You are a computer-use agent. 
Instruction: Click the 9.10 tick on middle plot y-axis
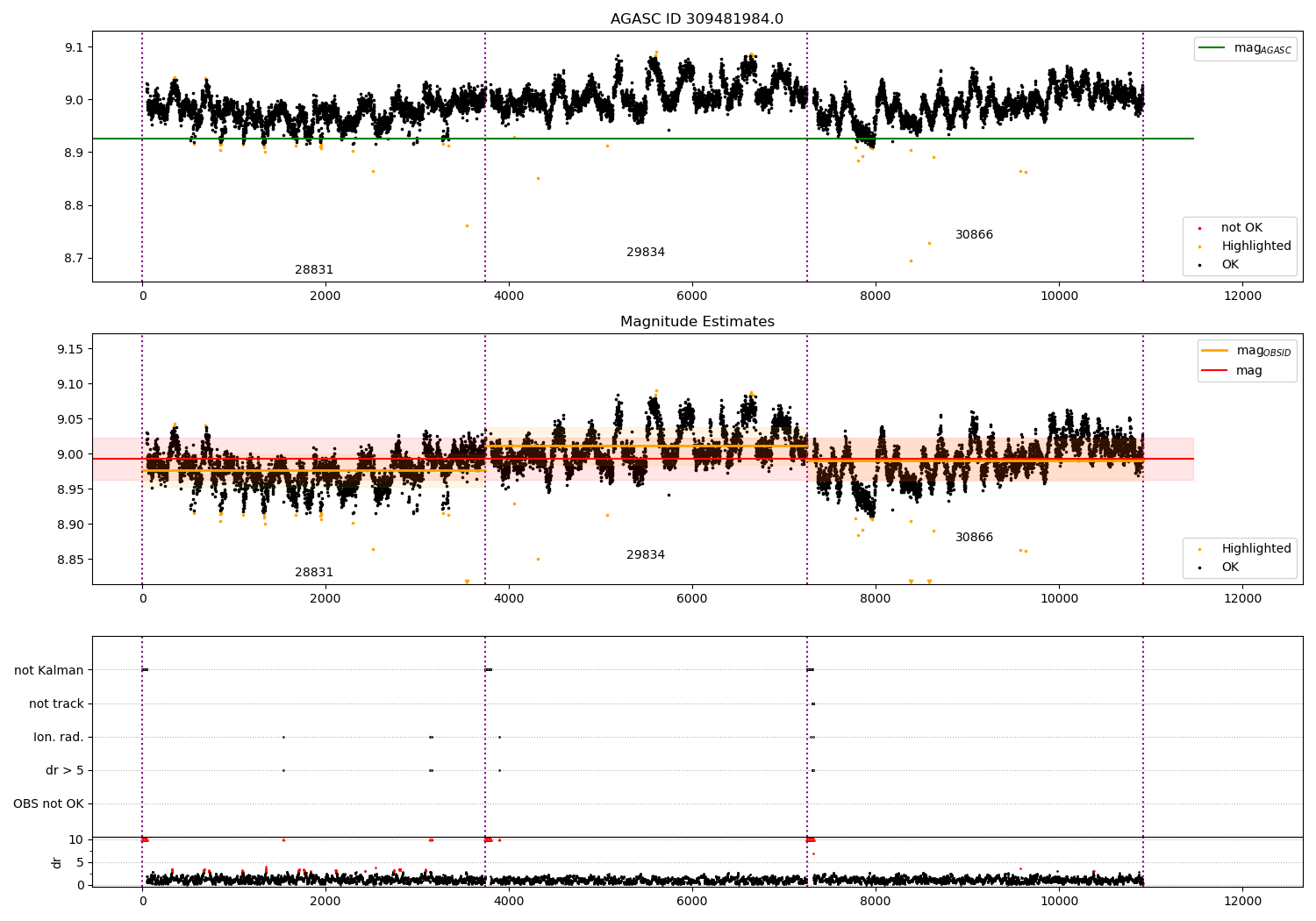(70, 384)
